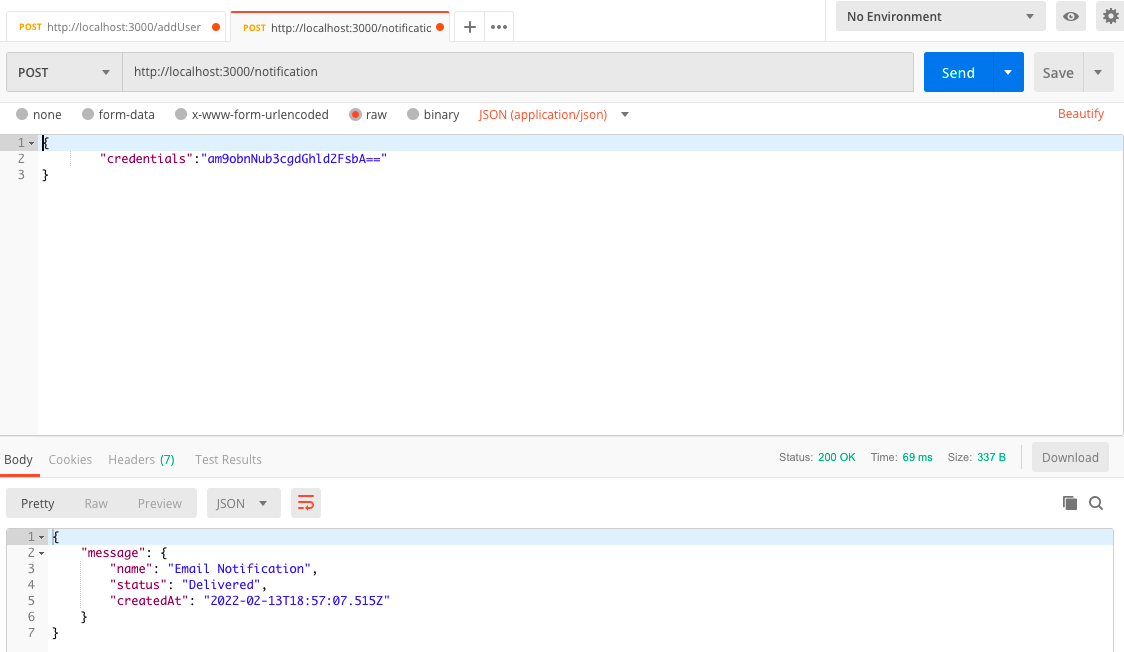This screenshot has height=652, width=1124.
Task: Click the 69 ms response time
Action: click(917, 457)
